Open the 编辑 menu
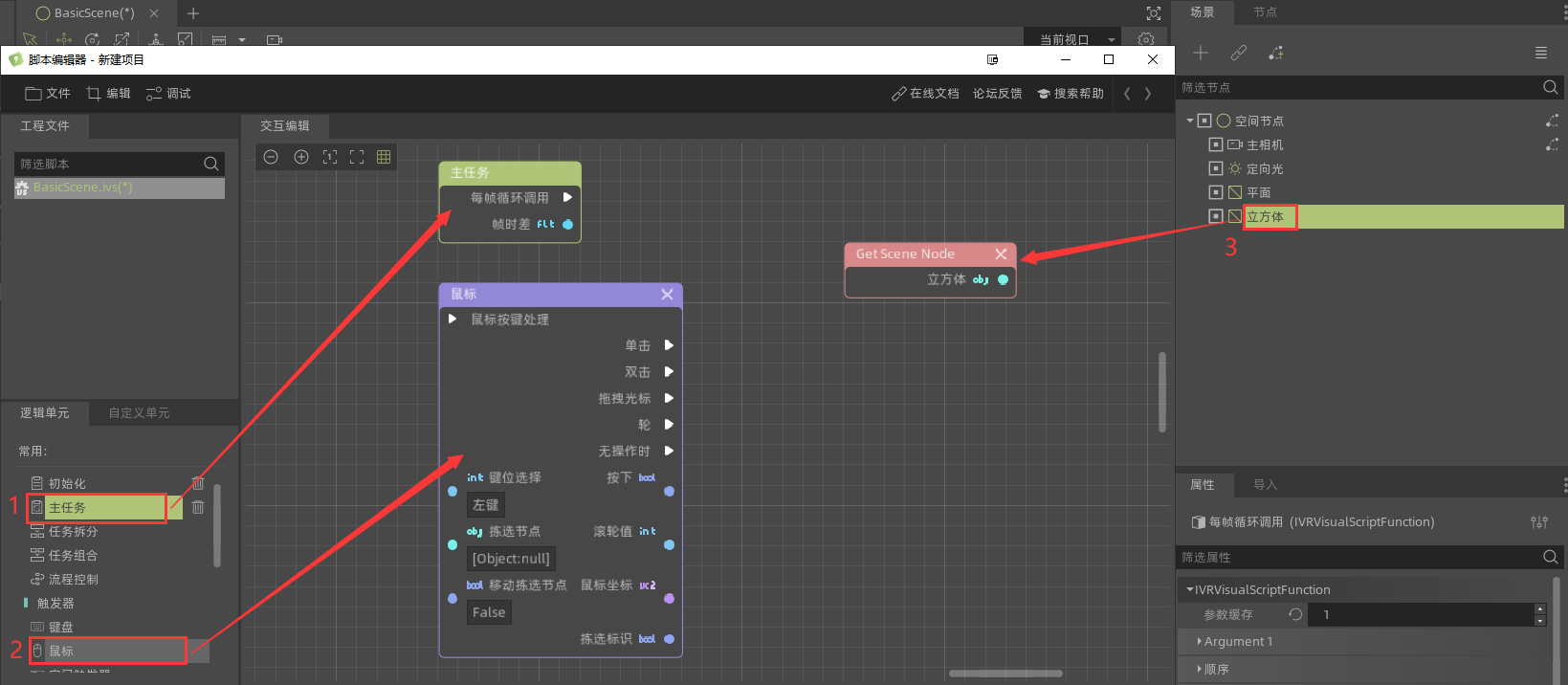 coord(108,94)
